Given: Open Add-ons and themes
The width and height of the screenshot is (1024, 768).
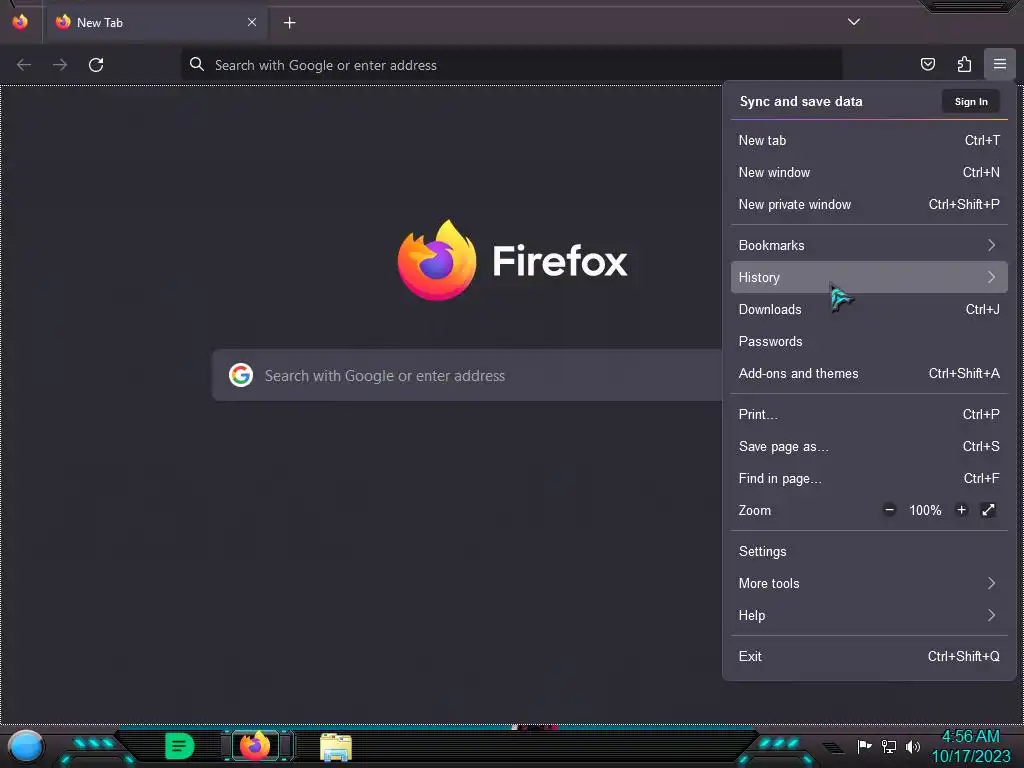Looking at the screenshot, I should (869, 374).
